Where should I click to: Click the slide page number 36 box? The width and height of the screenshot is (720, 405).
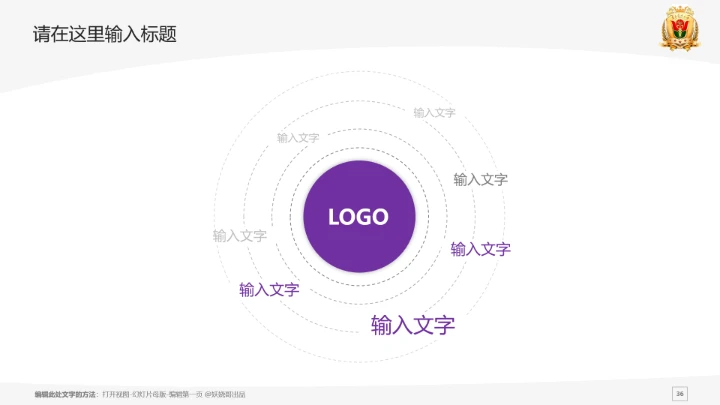pos(680,394)
